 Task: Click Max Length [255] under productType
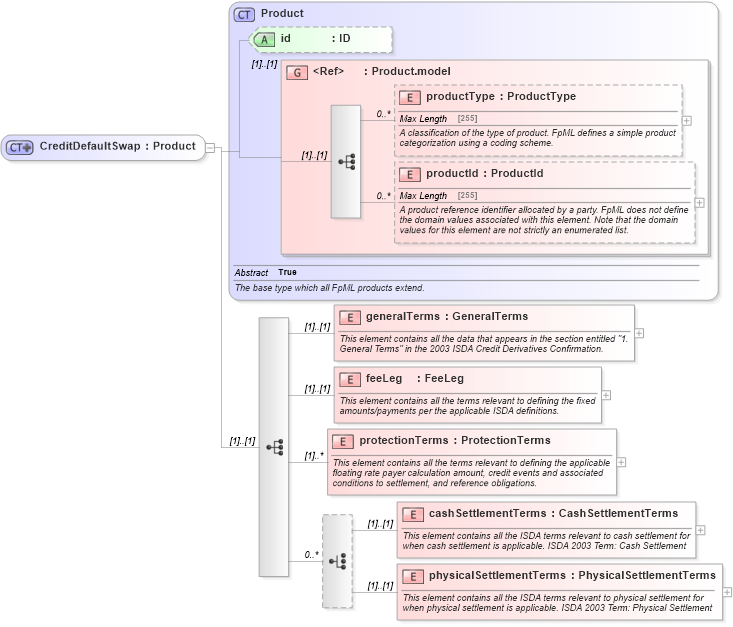pos(438,119)
